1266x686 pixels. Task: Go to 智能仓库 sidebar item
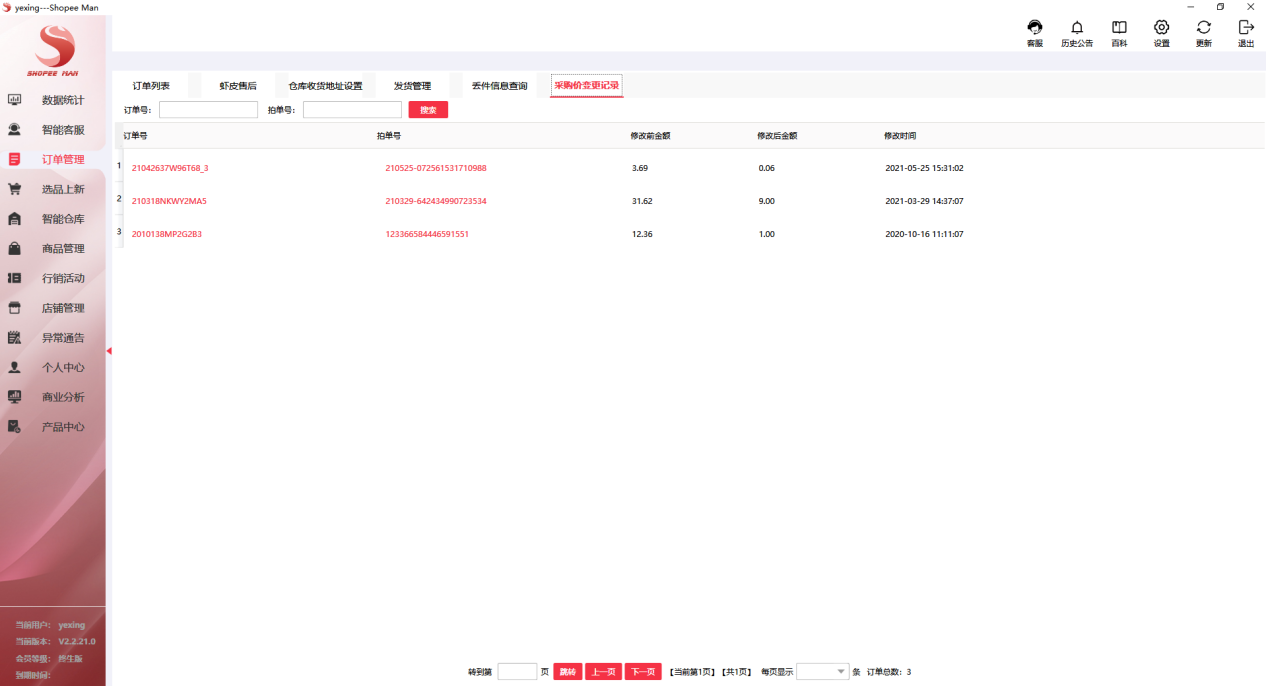62,219
